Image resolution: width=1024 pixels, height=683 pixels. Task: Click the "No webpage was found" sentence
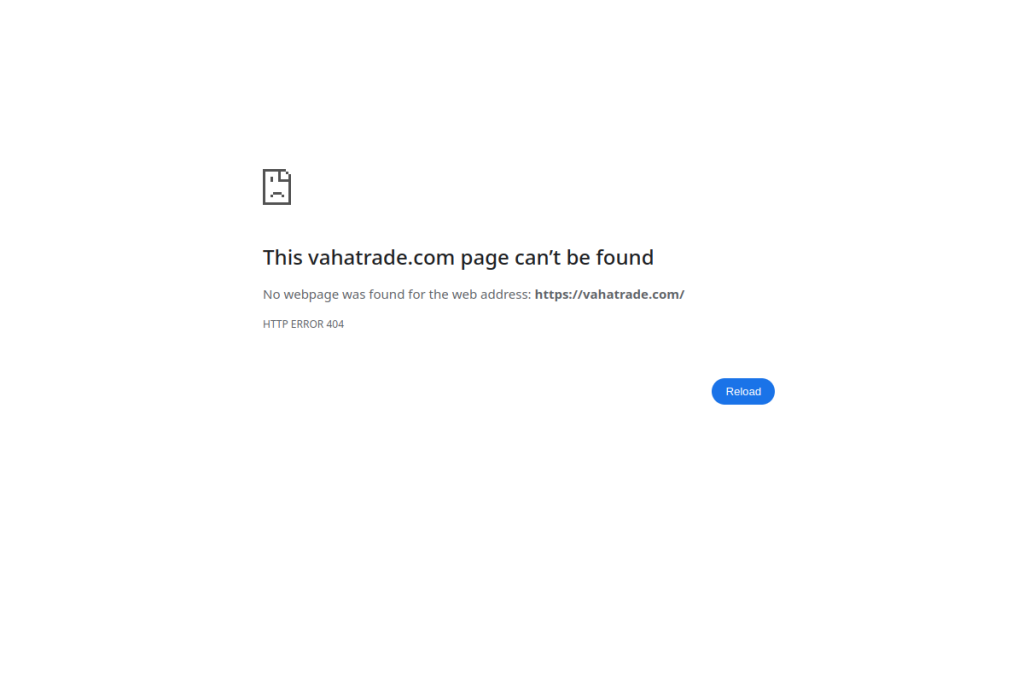coord(473,294)
